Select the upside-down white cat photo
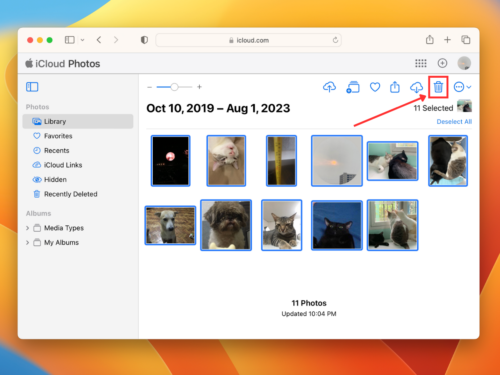500x375 pixels. click(x=226, y=161)
